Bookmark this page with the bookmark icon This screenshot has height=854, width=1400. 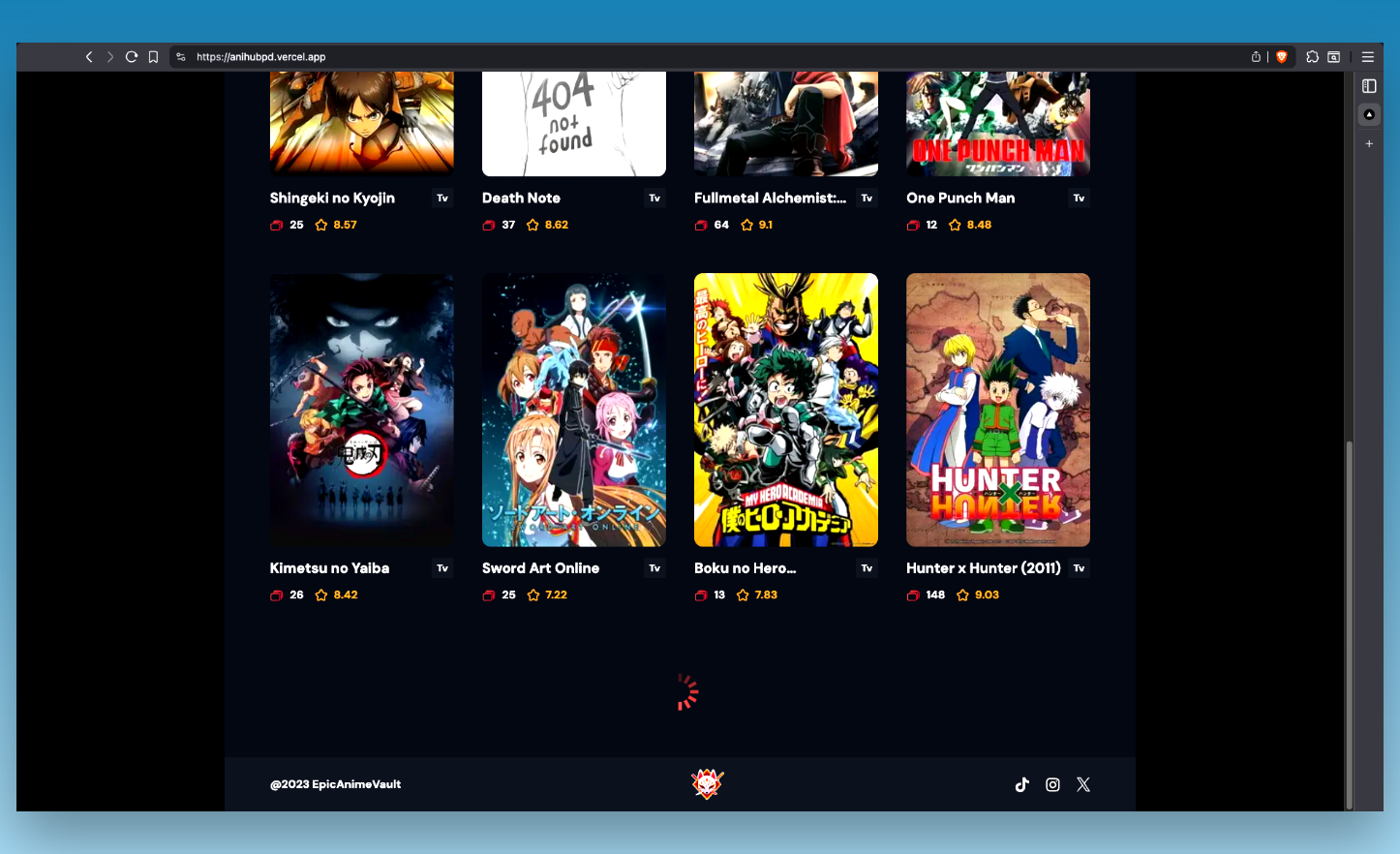click(x=153, y=57)
